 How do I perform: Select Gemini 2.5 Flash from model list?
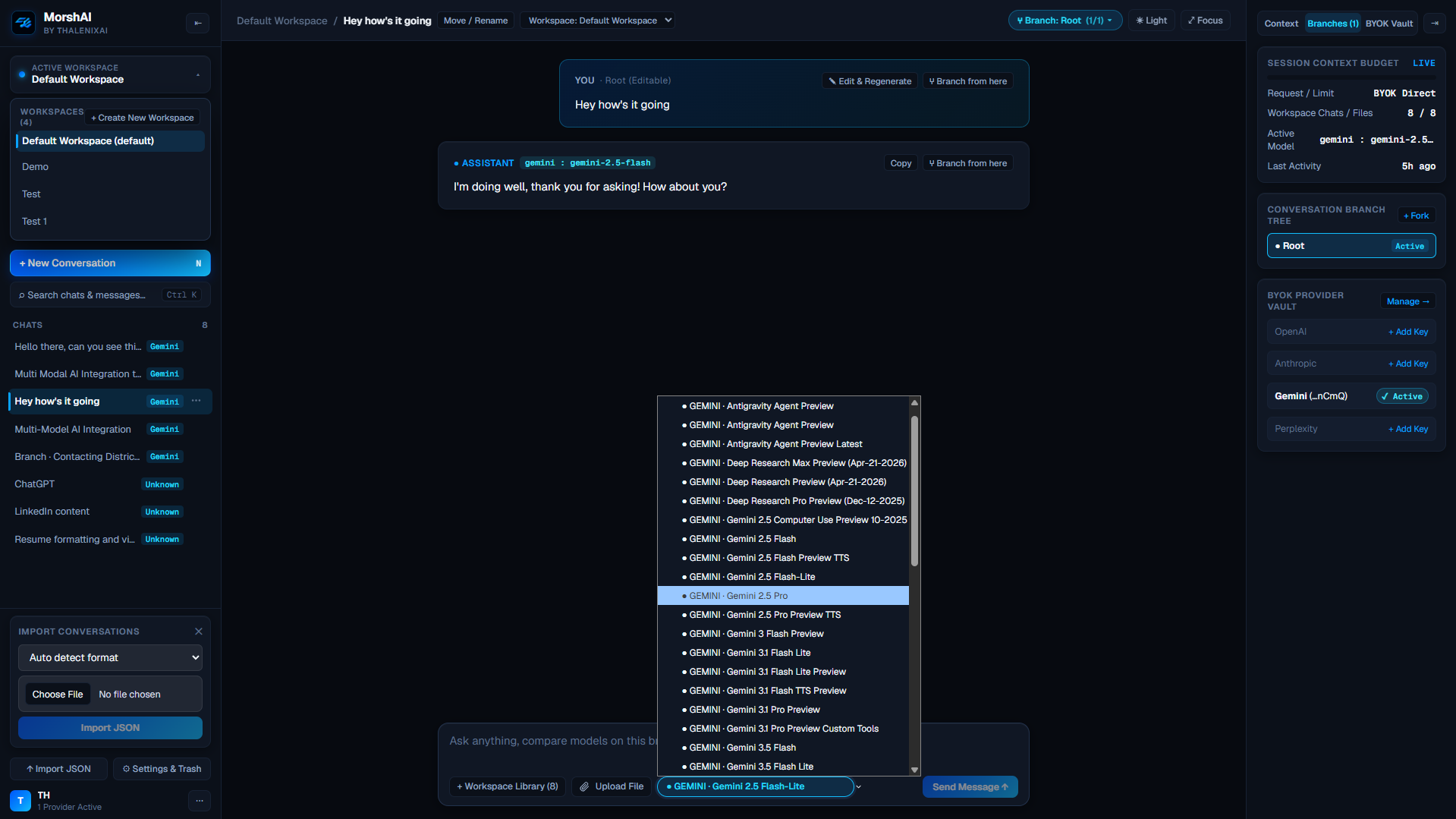(x=782, y=539)
